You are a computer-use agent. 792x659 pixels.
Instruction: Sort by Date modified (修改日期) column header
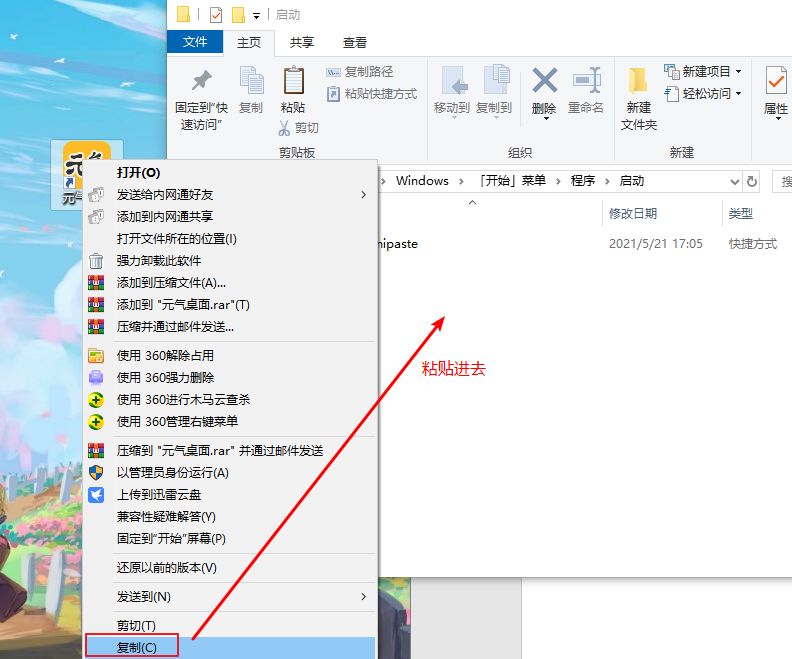632,214
